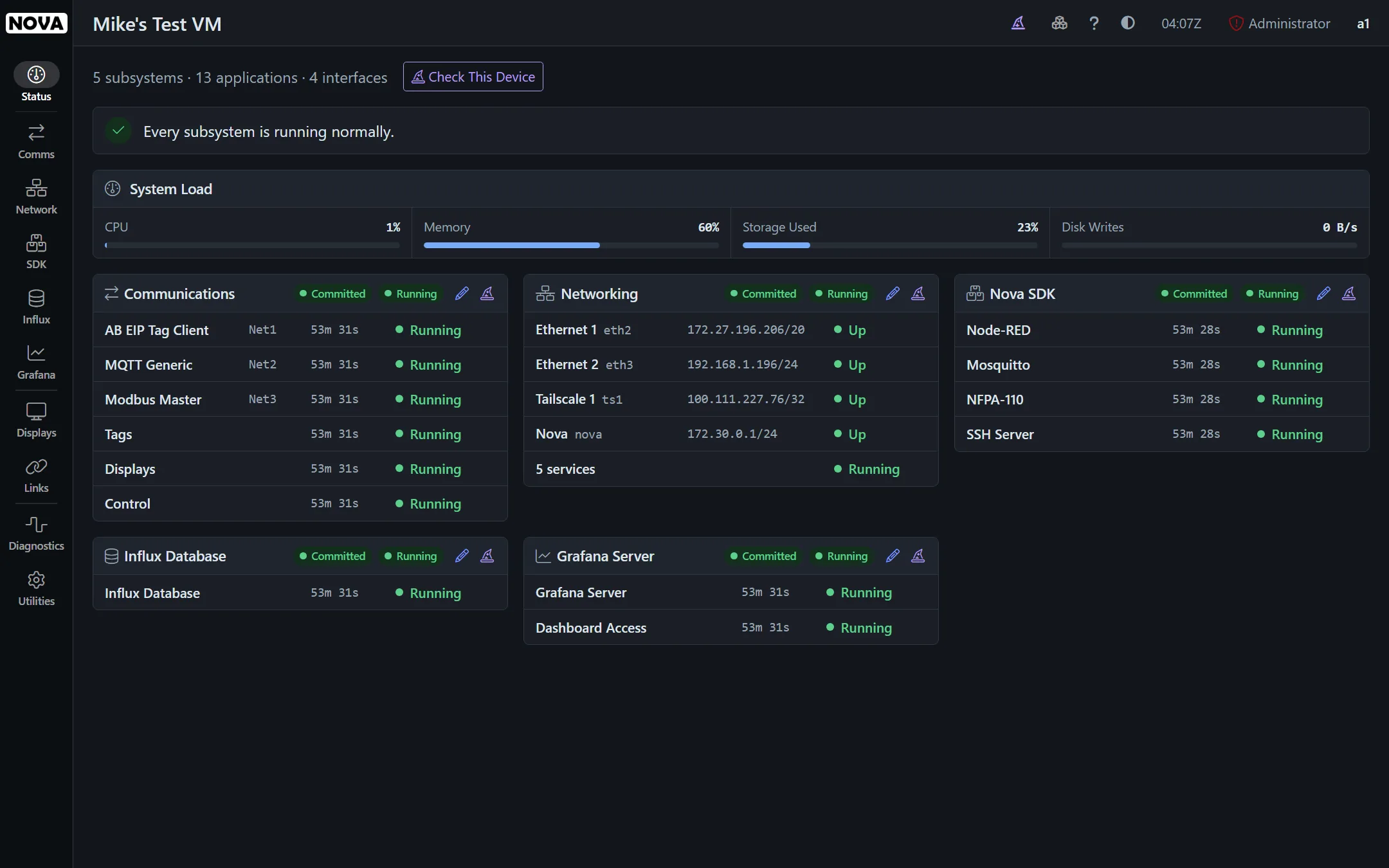Select the Tailscale 1 interface row
The height and width of the screenshot is (868, 1389).
[x=731, y=399]
